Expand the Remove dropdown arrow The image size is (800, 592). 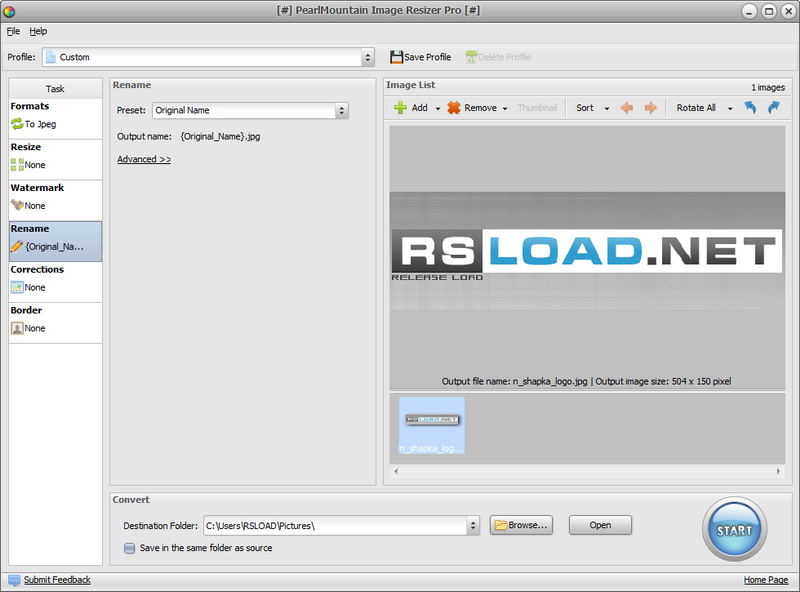[505, 108]
